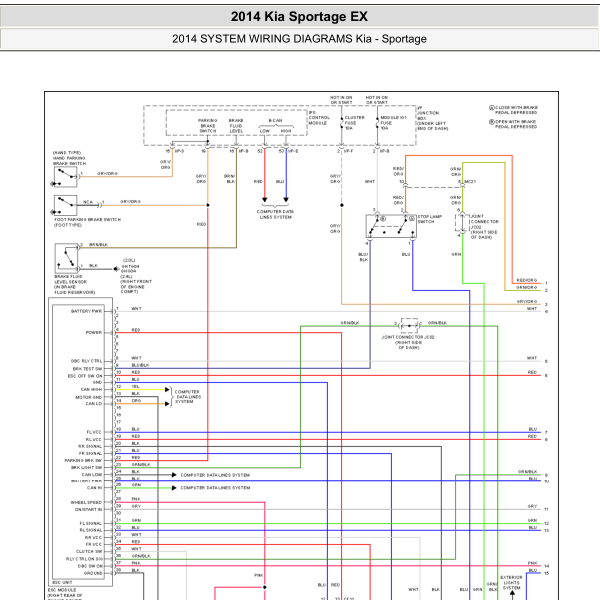
Task: Click the brake fluid level sensor symbol
Action: point(67,258)
